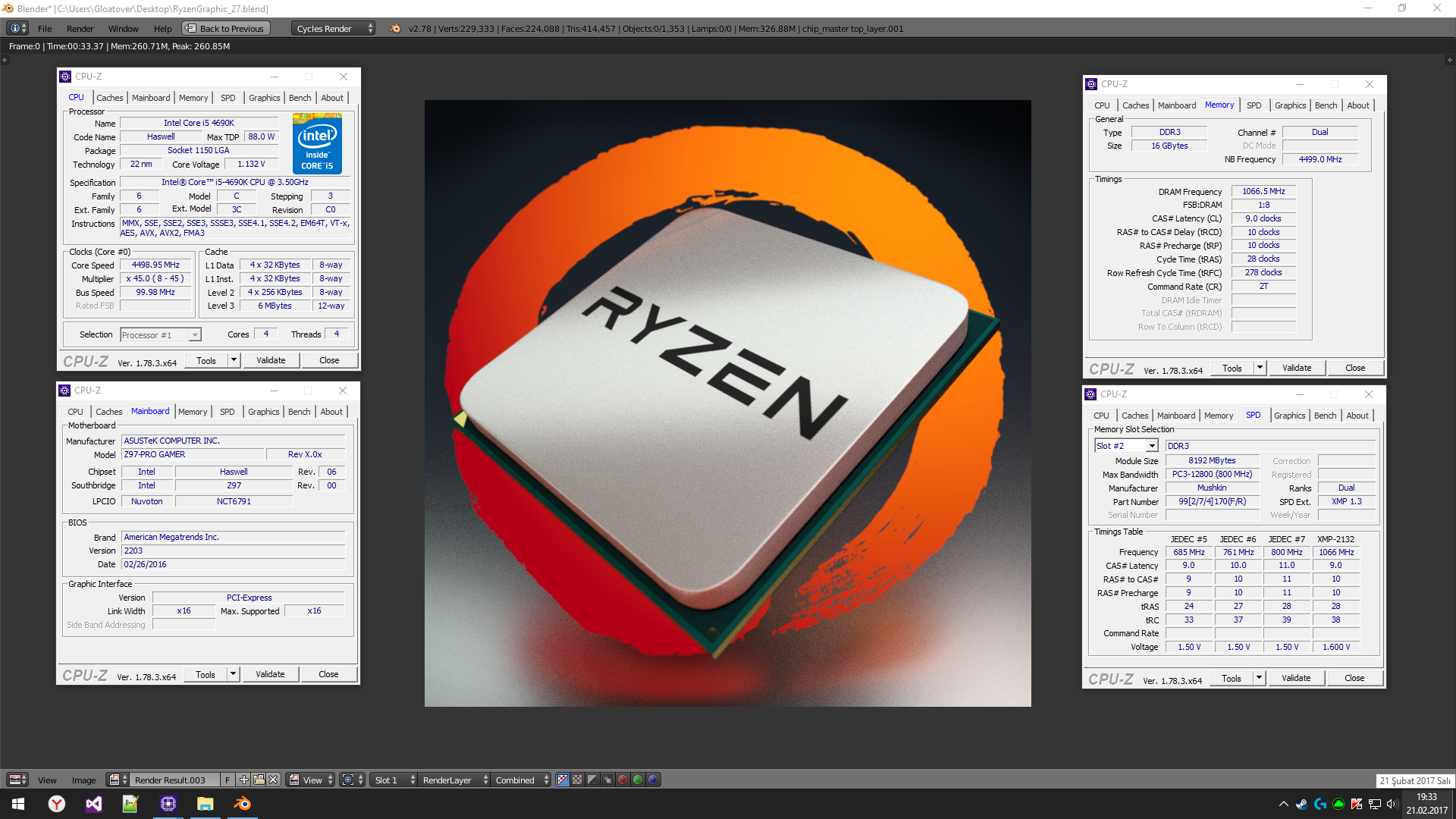Click the rendered Ryzen chip image
Screen dimensions: 1456x819
coord(728,403)
